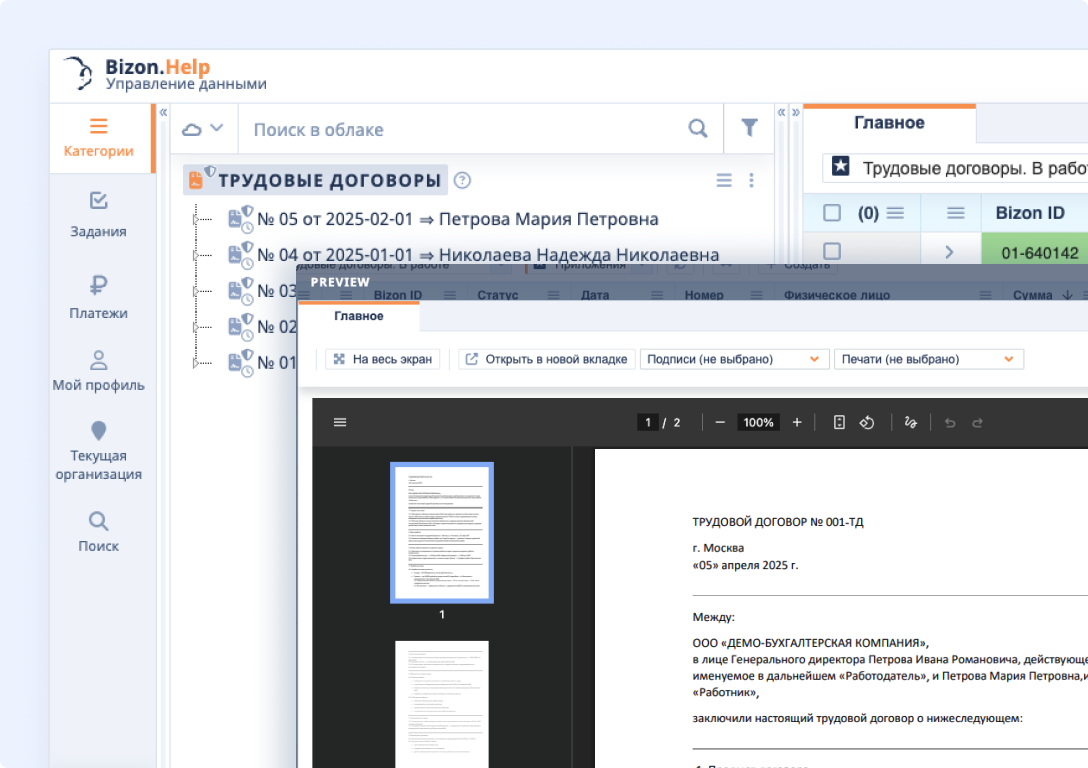
Task: Open the Категории panel icon in sidebar
Action: tap(98, 127)
